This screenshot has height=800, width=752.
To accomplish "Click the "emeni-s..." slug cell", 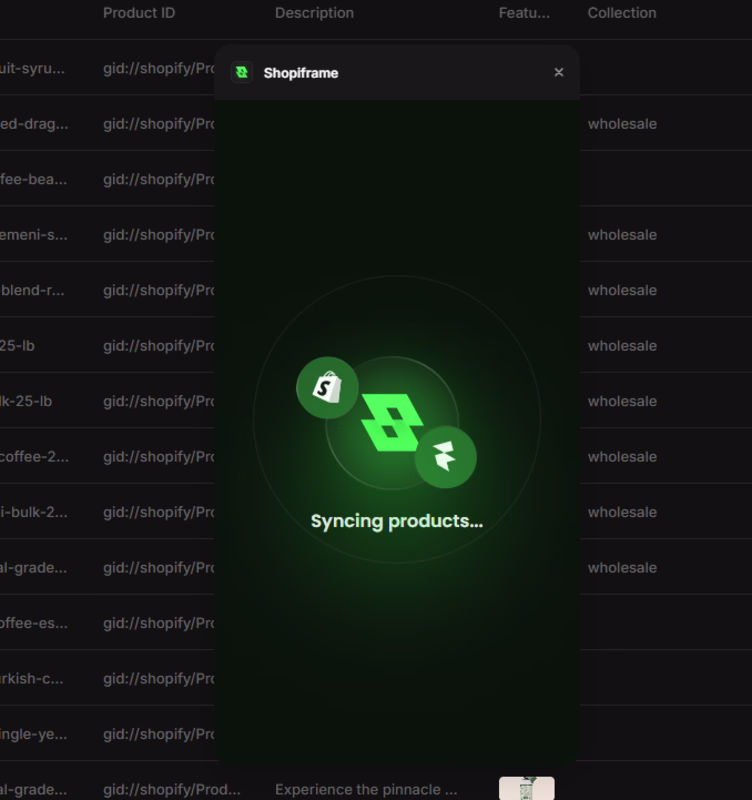I will tap(34, 235).
